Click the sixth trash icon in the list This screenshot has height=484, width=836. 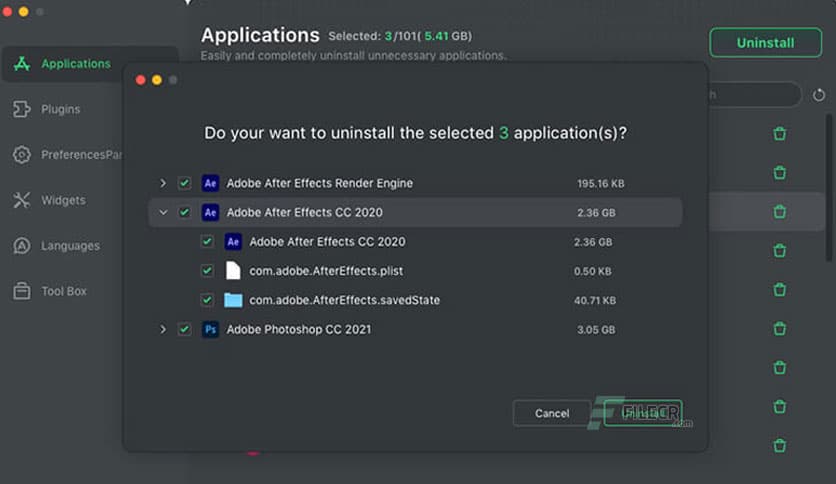tap(779, 328)
